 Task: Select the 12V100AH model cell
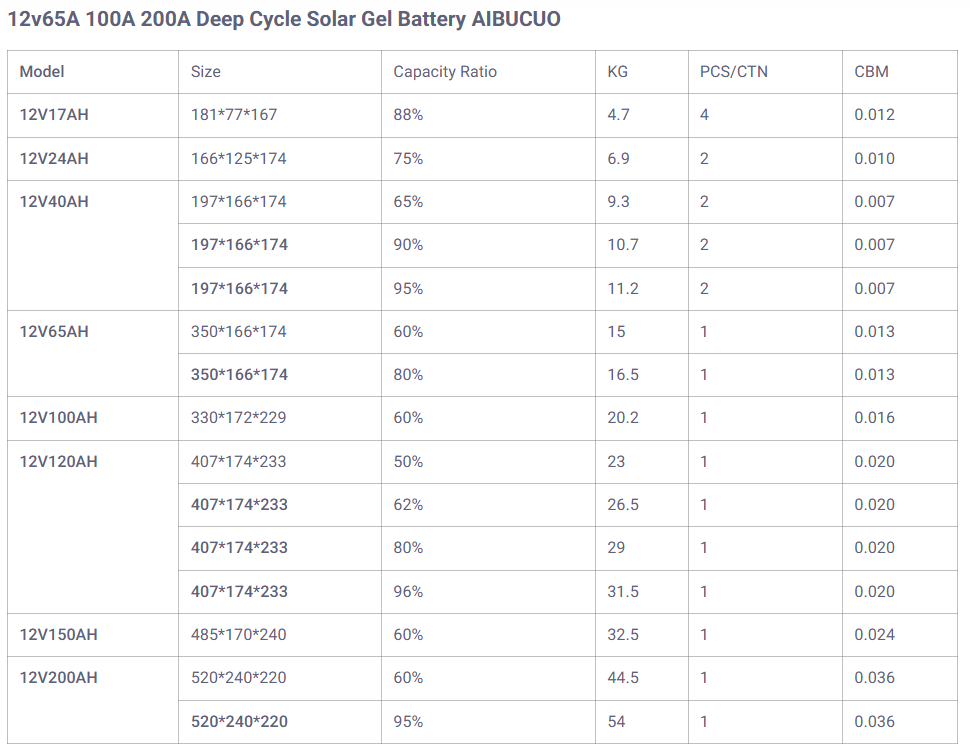tap(58, 418)
